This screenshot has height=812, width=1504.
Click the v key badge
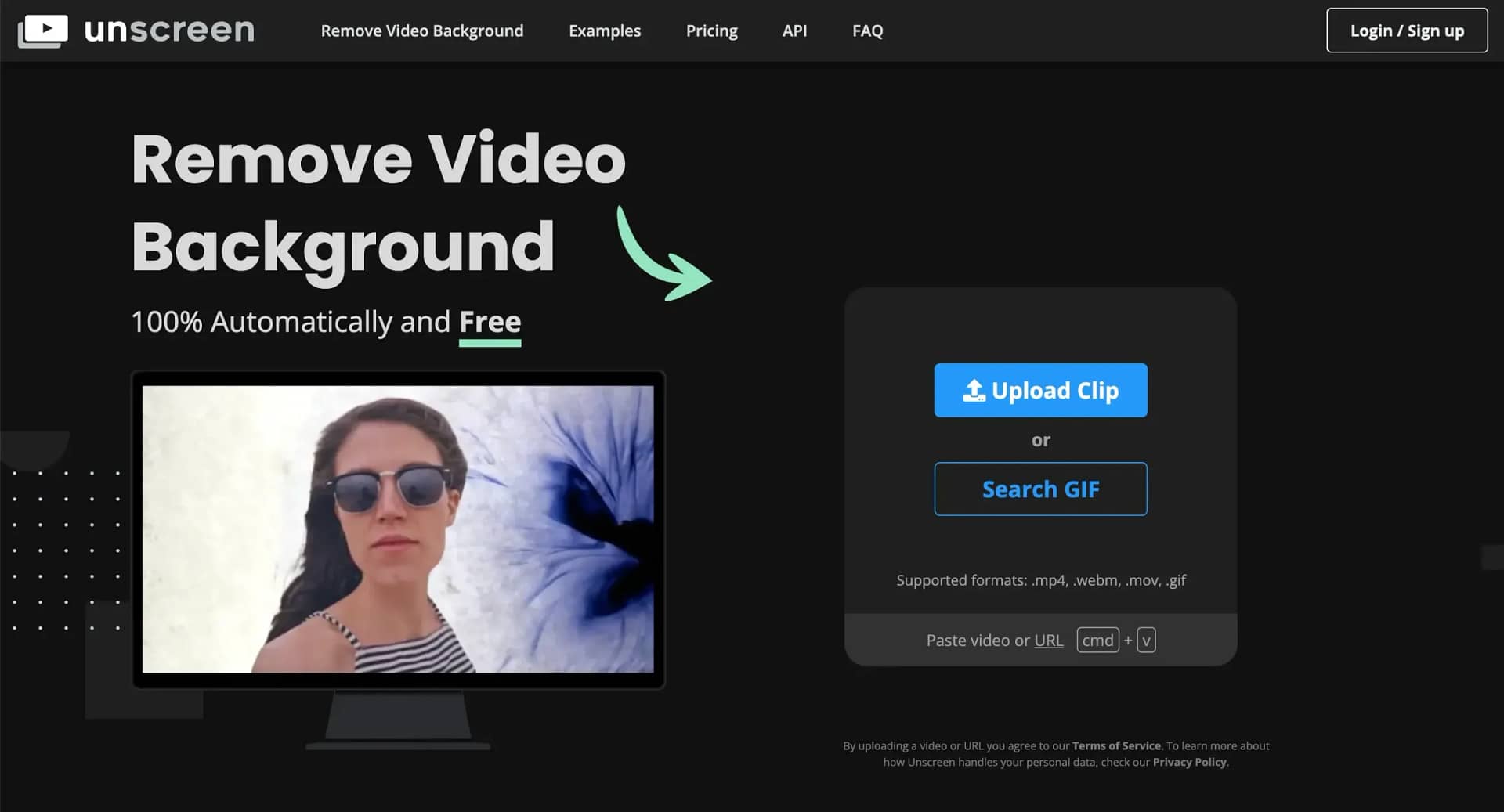click(1146, 640)
